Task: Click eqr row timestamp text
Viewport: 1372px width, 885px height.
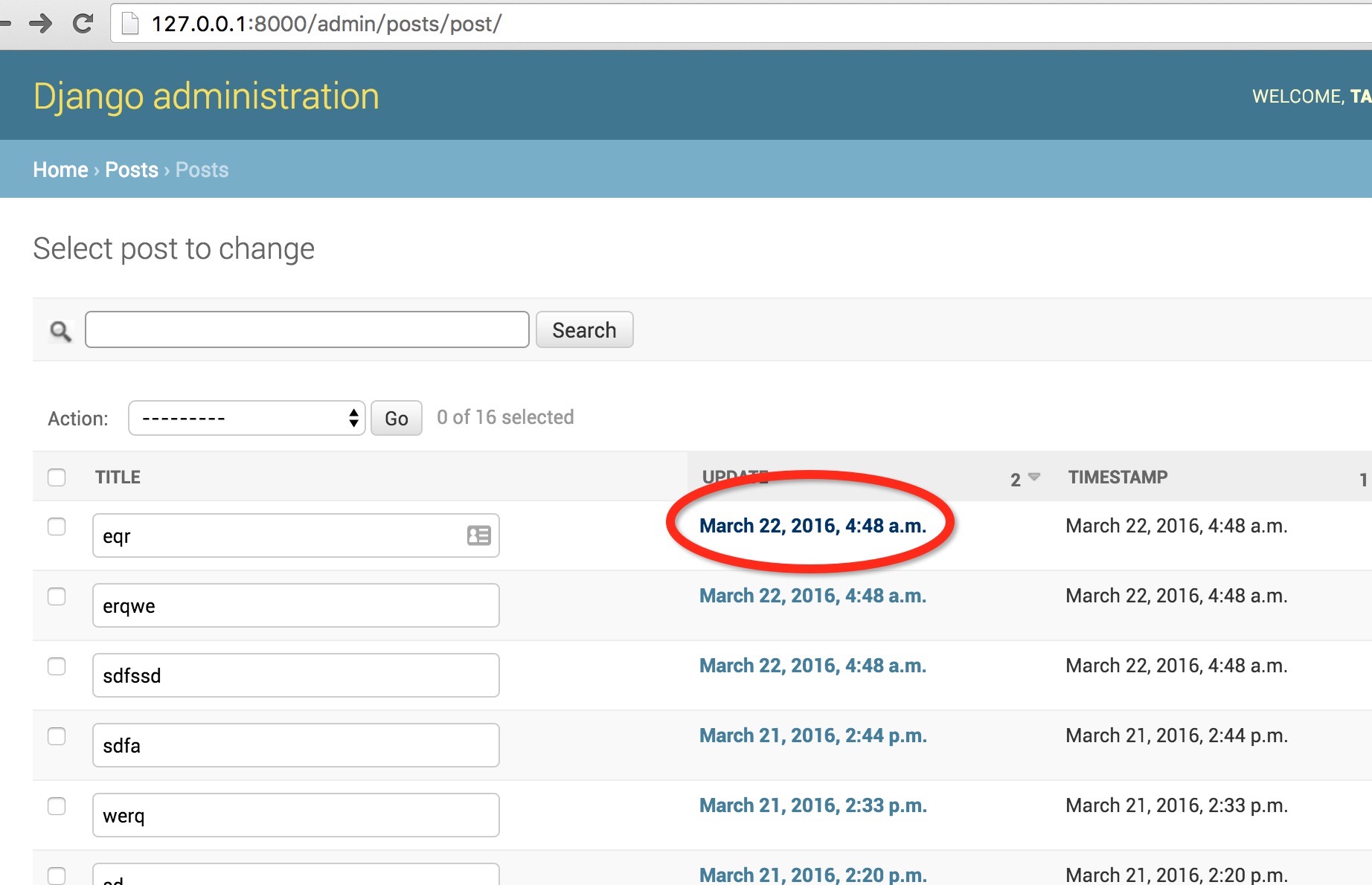Action: tap(1176, 526)
